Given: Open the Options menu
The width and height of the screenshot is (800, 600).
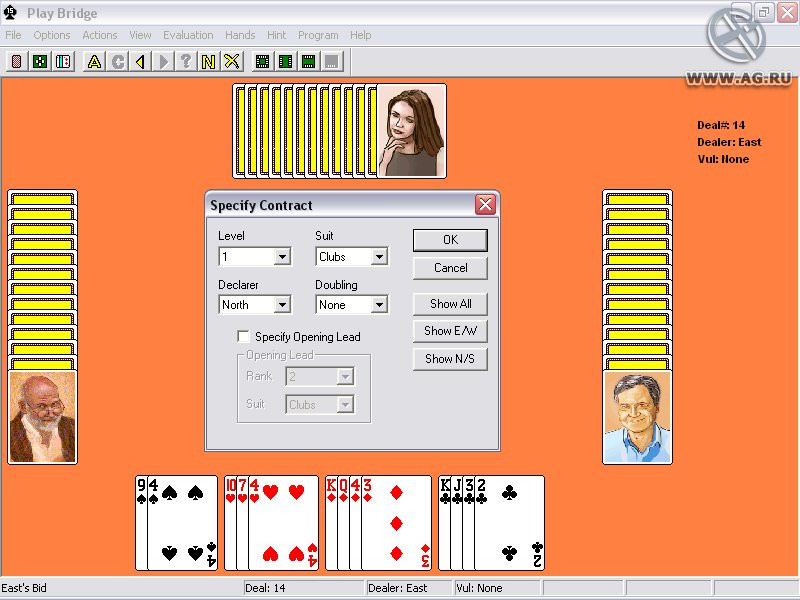Looking at the screenshot, I should pos(52,35).
